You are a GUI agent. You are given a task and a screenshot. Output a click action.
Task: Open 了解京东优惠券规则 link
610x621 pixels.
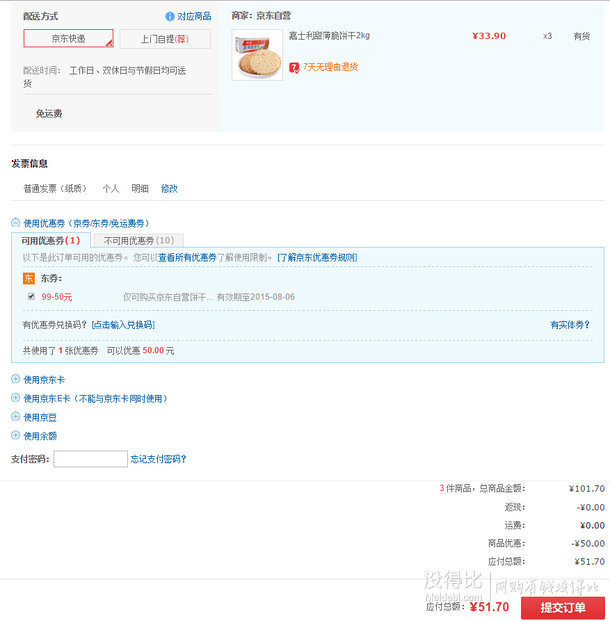pyautogui.click(x=317, y=258)
